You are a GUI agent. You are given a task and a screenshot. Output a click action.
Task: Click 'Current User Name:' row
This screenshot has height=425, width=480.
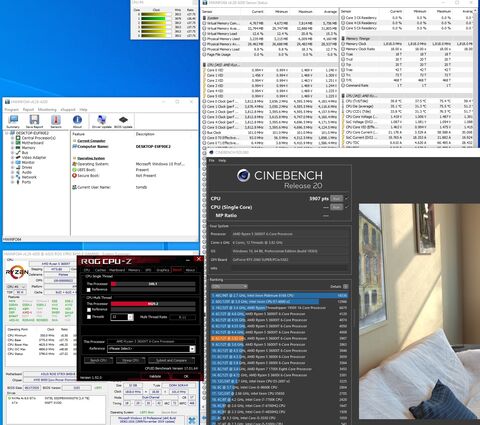133,187
